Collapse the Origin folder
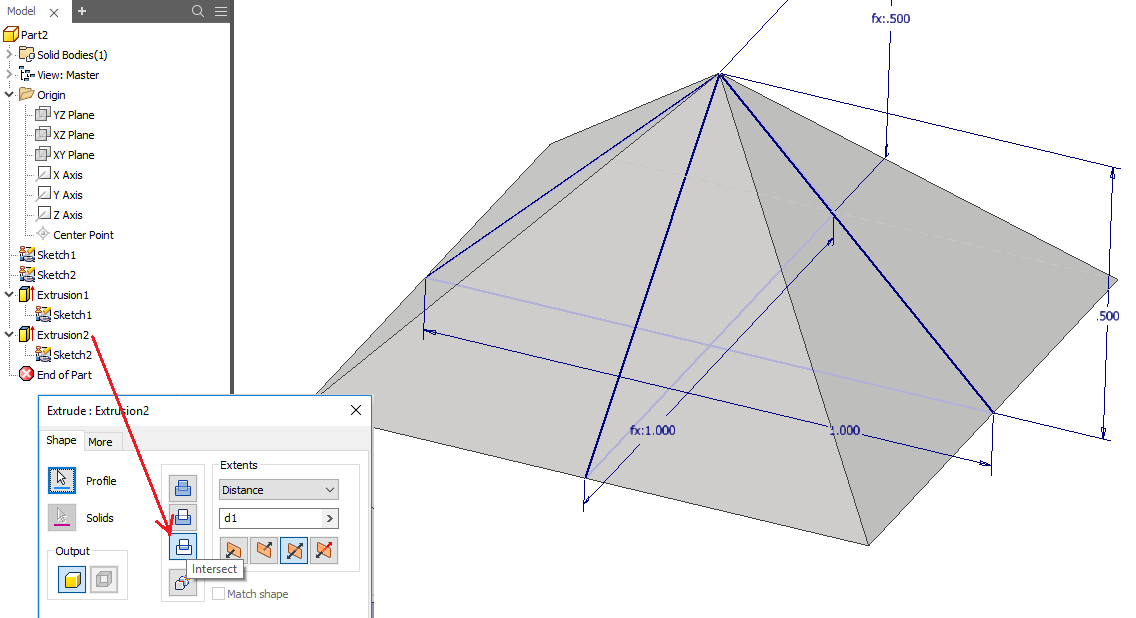This screenshot has height=618, width=1136. 9,94
